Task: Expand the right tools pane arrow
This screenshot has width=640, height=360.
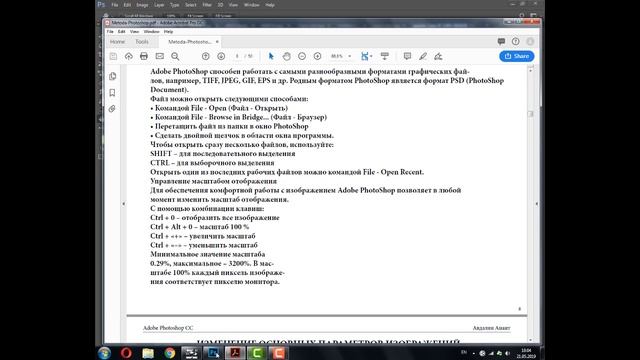Action: click(536, 204)
